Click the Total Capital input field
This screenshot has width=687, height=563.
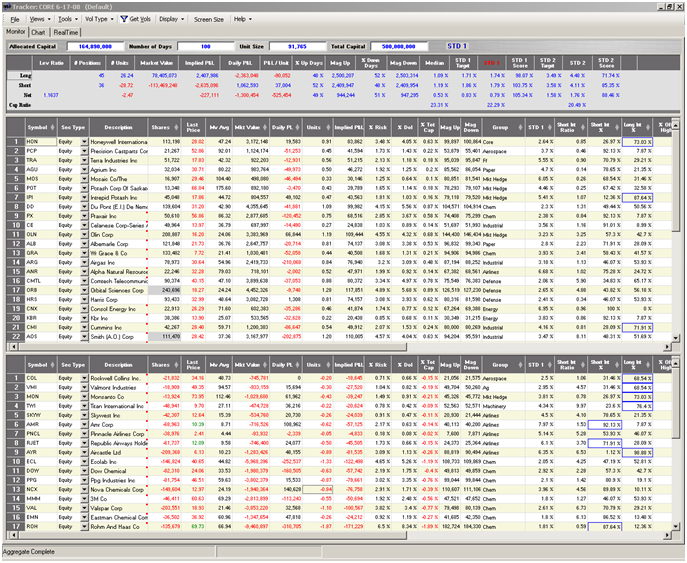coord(399,46)
